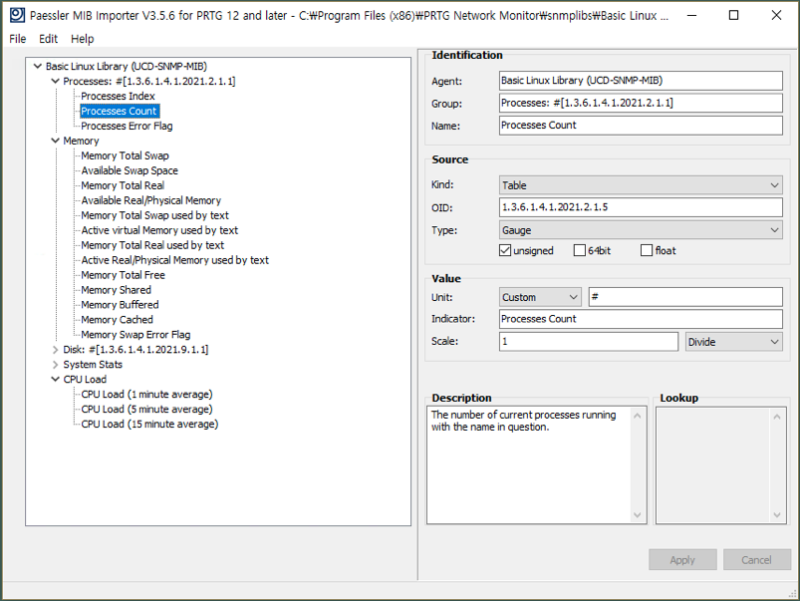Image resolution: width=800 pixels, height=601 pixels.
Task: Click the Apply button
Action: (682, 559)
